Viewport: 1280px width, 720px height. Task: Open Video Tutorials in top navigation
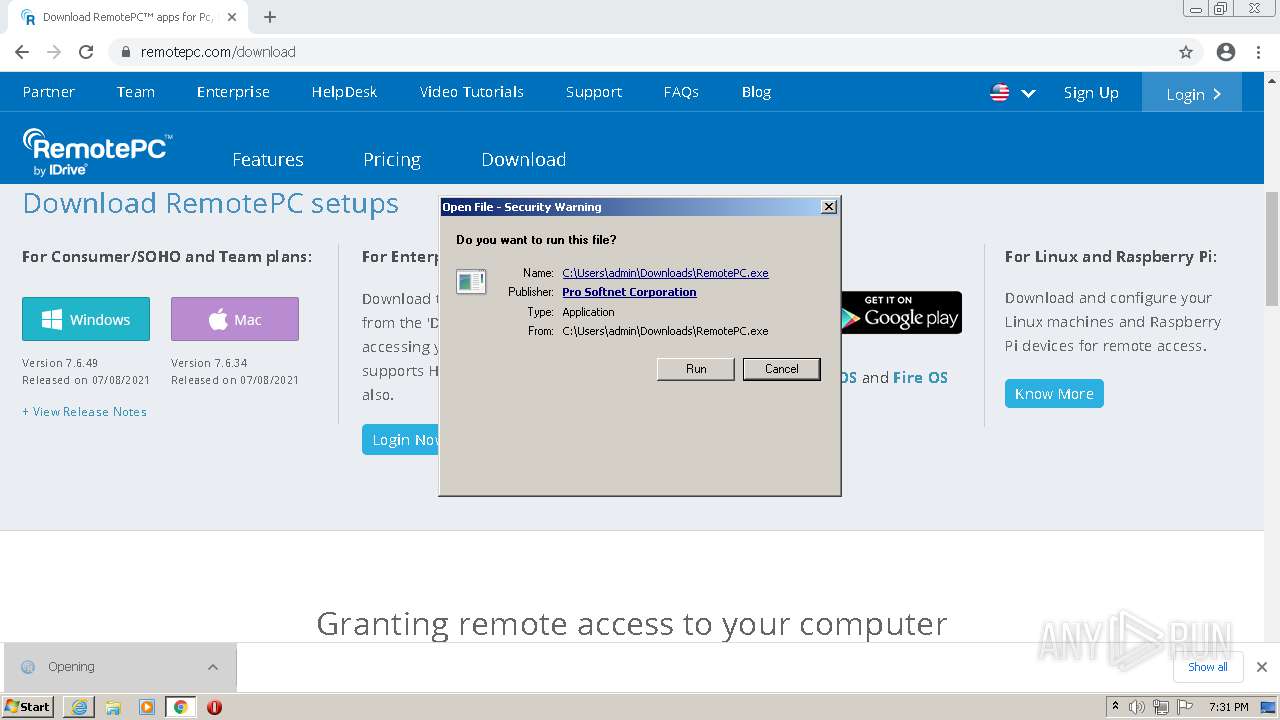[x=471, y=92]
